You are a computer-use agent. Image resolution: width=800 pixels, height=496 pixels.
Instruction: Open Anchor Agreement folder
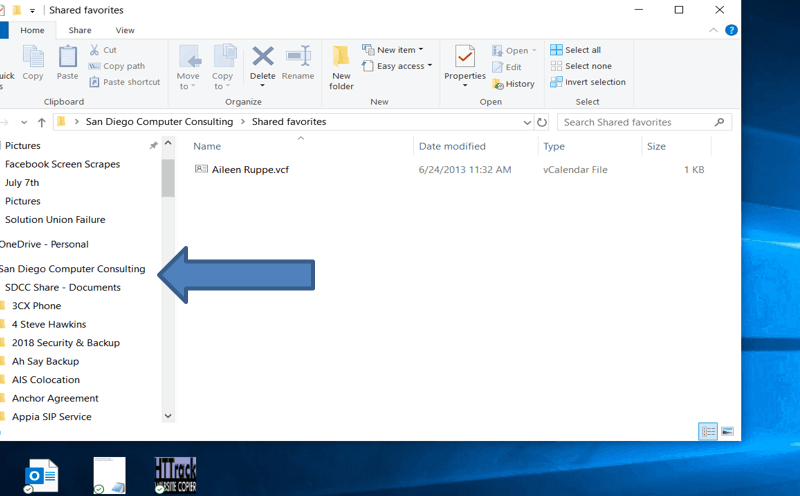click(55, 398)
